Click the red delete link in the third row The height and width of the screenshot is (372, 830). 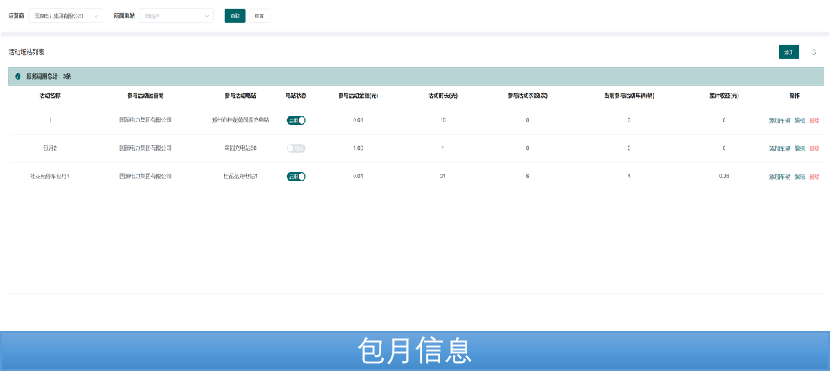pos(814,177)
